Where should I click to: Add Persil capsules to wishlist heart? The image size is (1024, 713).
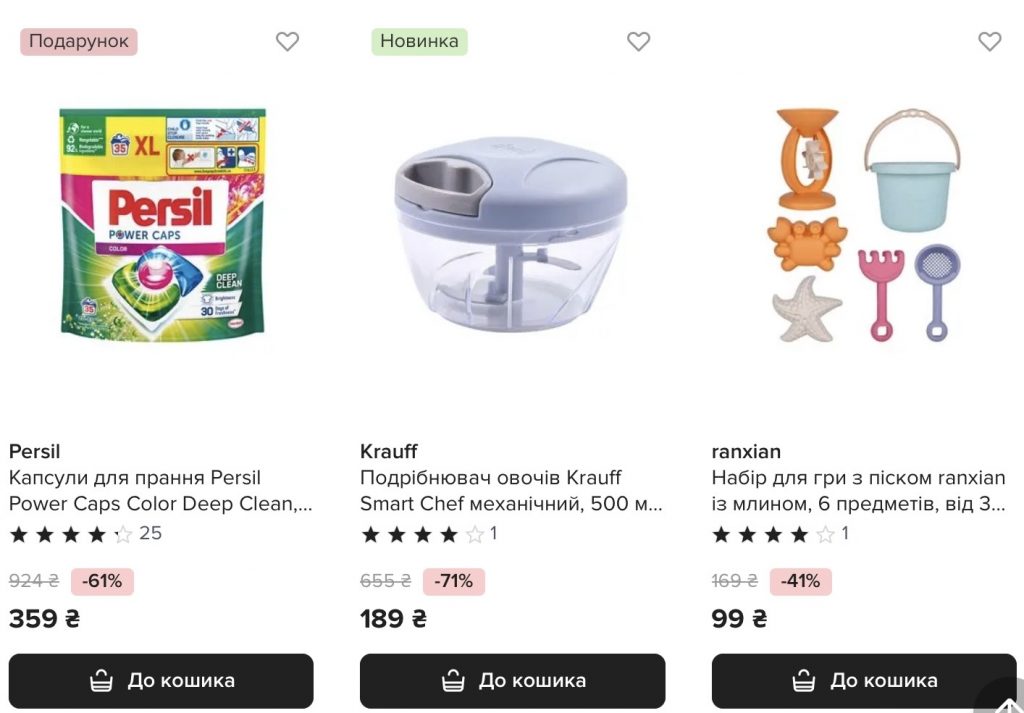287,42
